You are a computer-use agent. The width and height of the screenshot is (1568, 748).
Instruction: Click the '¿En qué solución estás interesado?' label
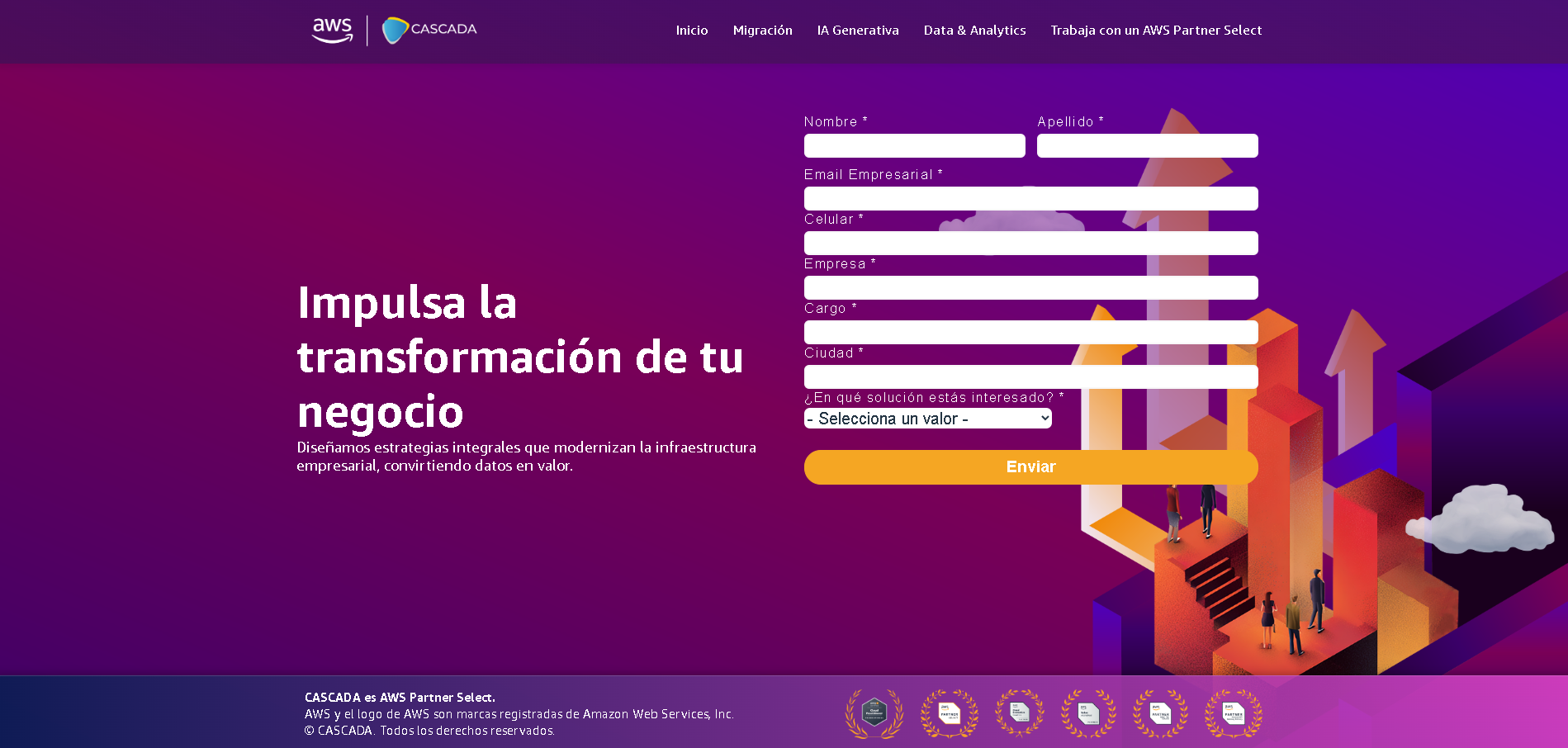tap(934, 398)
